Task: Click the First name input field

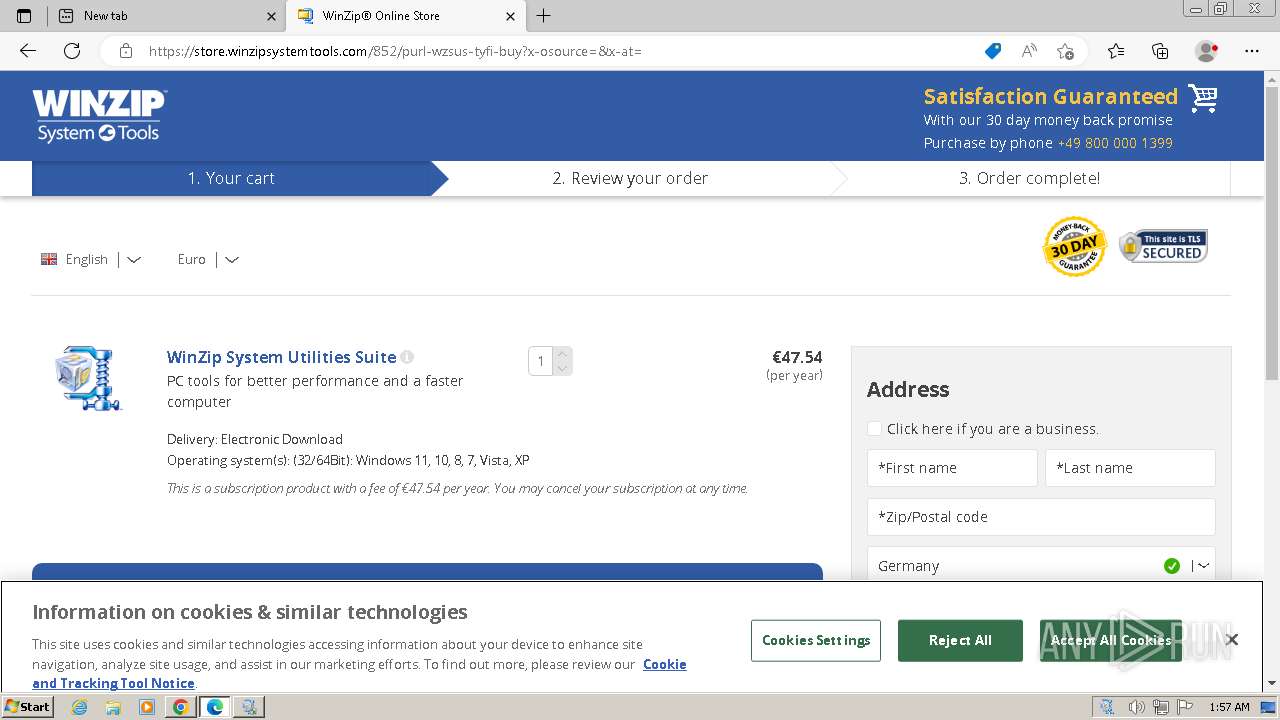Action: 952,468
